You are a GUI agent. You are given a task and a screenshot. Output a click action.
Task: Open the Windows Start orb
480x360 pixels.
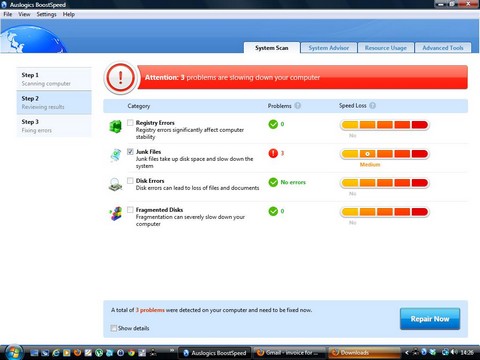point(14,352)
